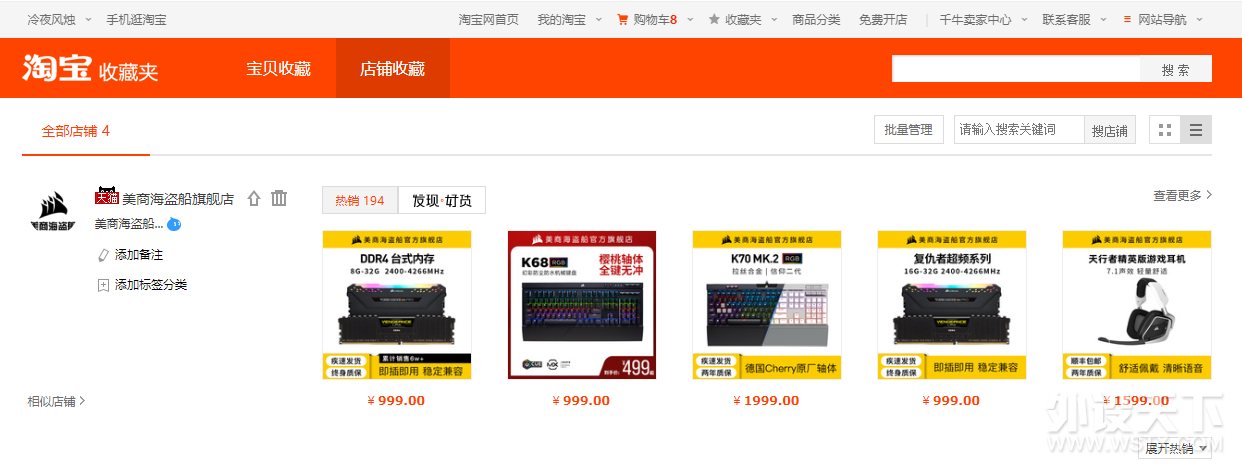Open the 复仇者超频系列 memory thumbnail
1242x471 pixels.
point(952,305)
